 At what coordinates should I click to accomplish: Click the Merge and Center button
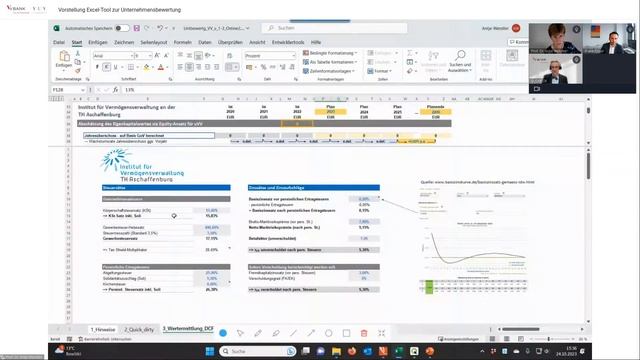click(x=232, y=67)
